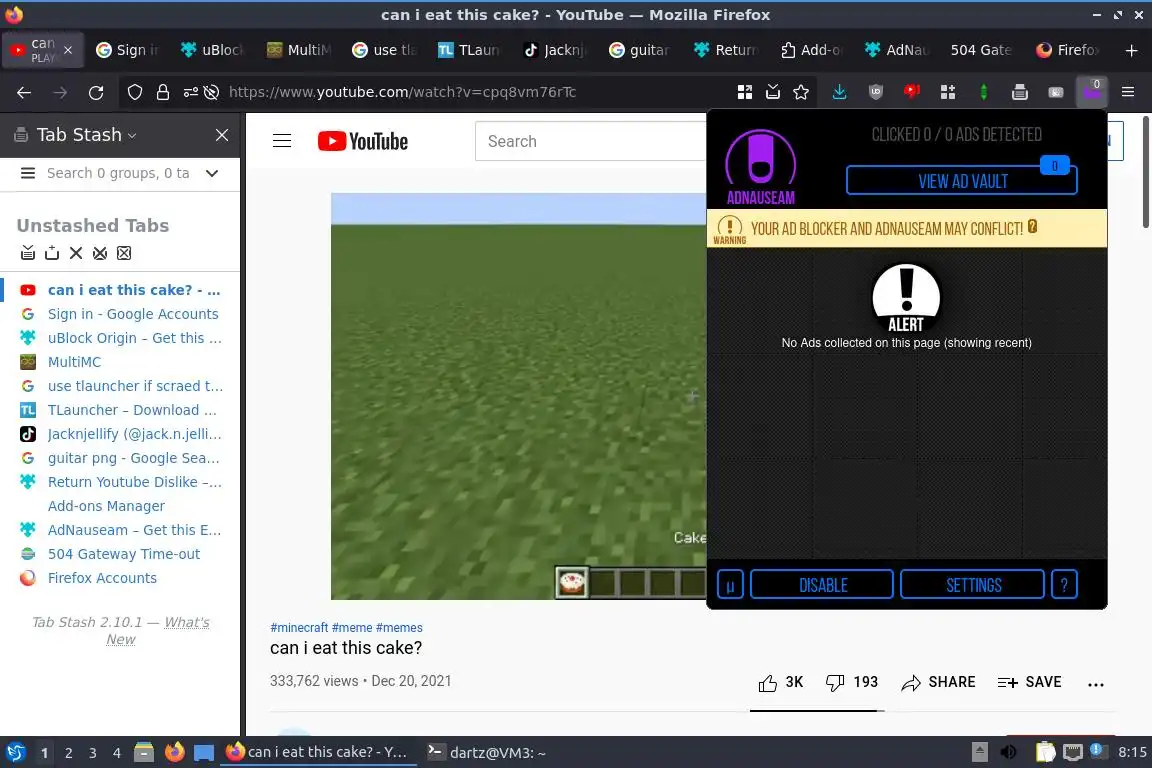Open the Tab Stash sidebar hamburger menu
This screenshot has width=1152, height=768.
[x=28, y=173]
